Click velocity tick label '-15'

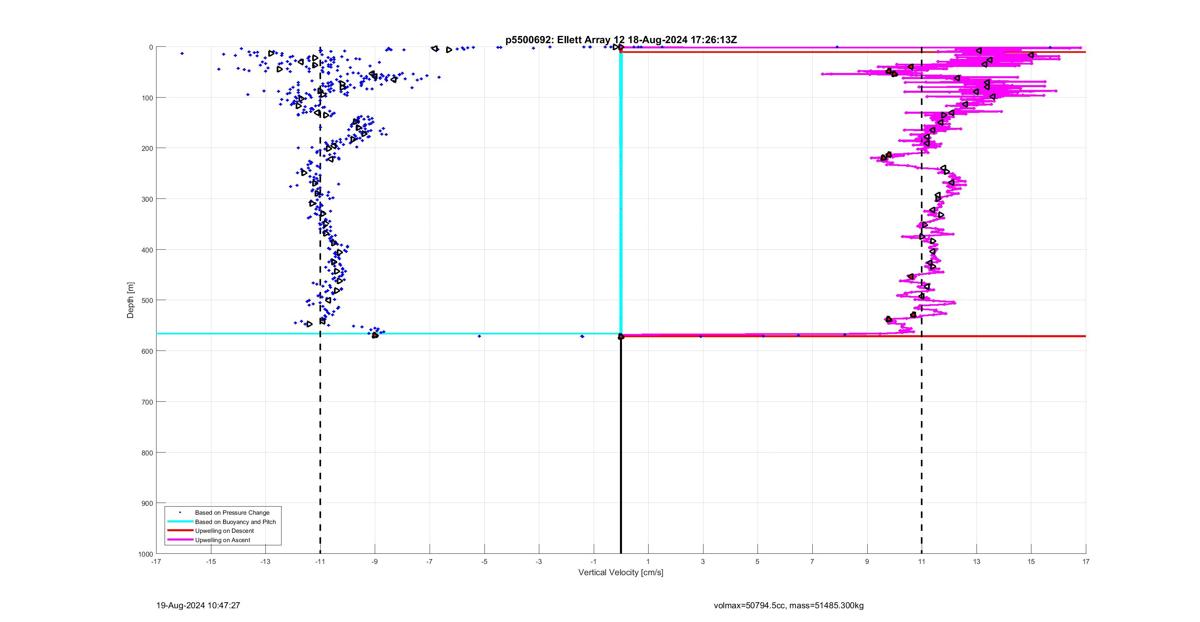pyautogui.click(x=211, y=562)
